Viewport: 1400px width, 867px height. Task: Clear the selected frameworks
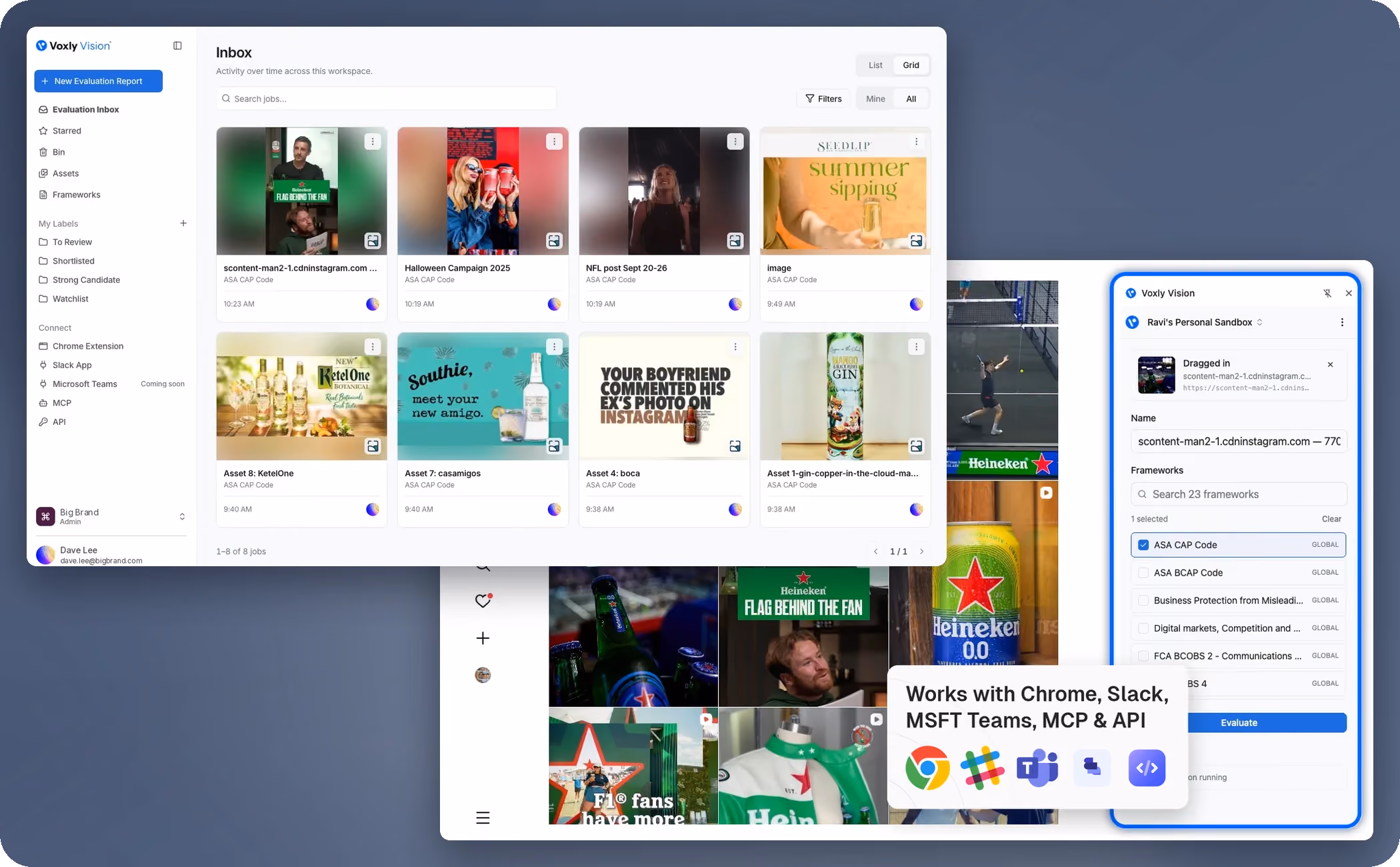[1331, 519]
